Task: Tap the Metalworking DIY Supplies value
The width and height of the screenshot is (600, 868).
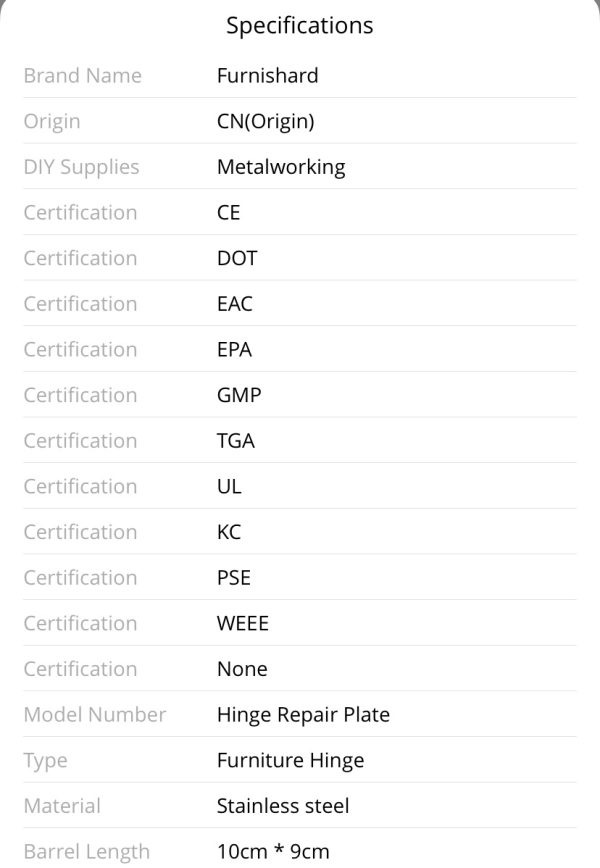Action: (281, 167)
